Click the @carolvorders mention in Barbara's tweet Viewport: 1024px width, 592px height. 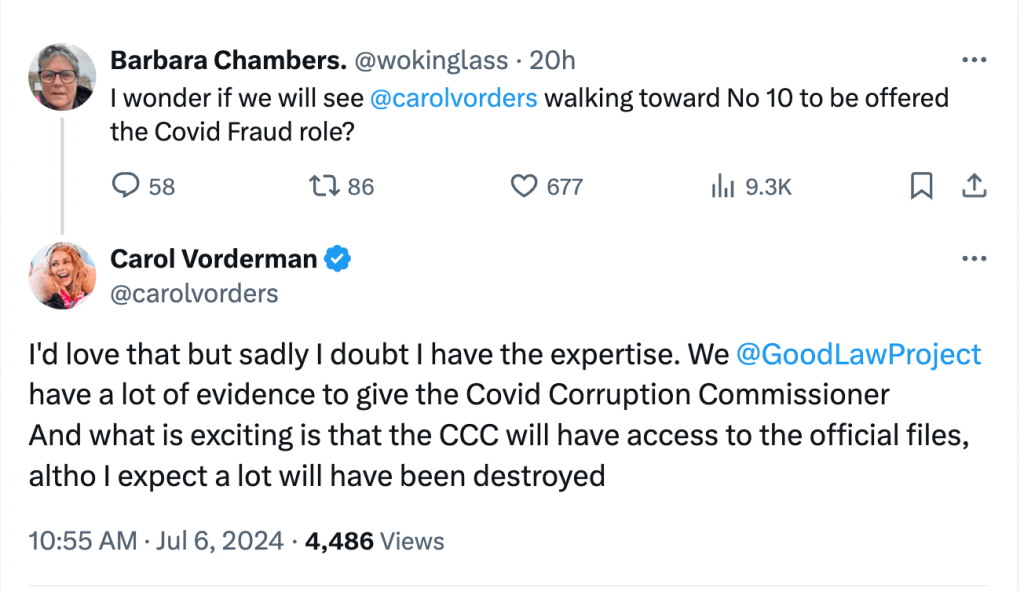pos(453,99)
